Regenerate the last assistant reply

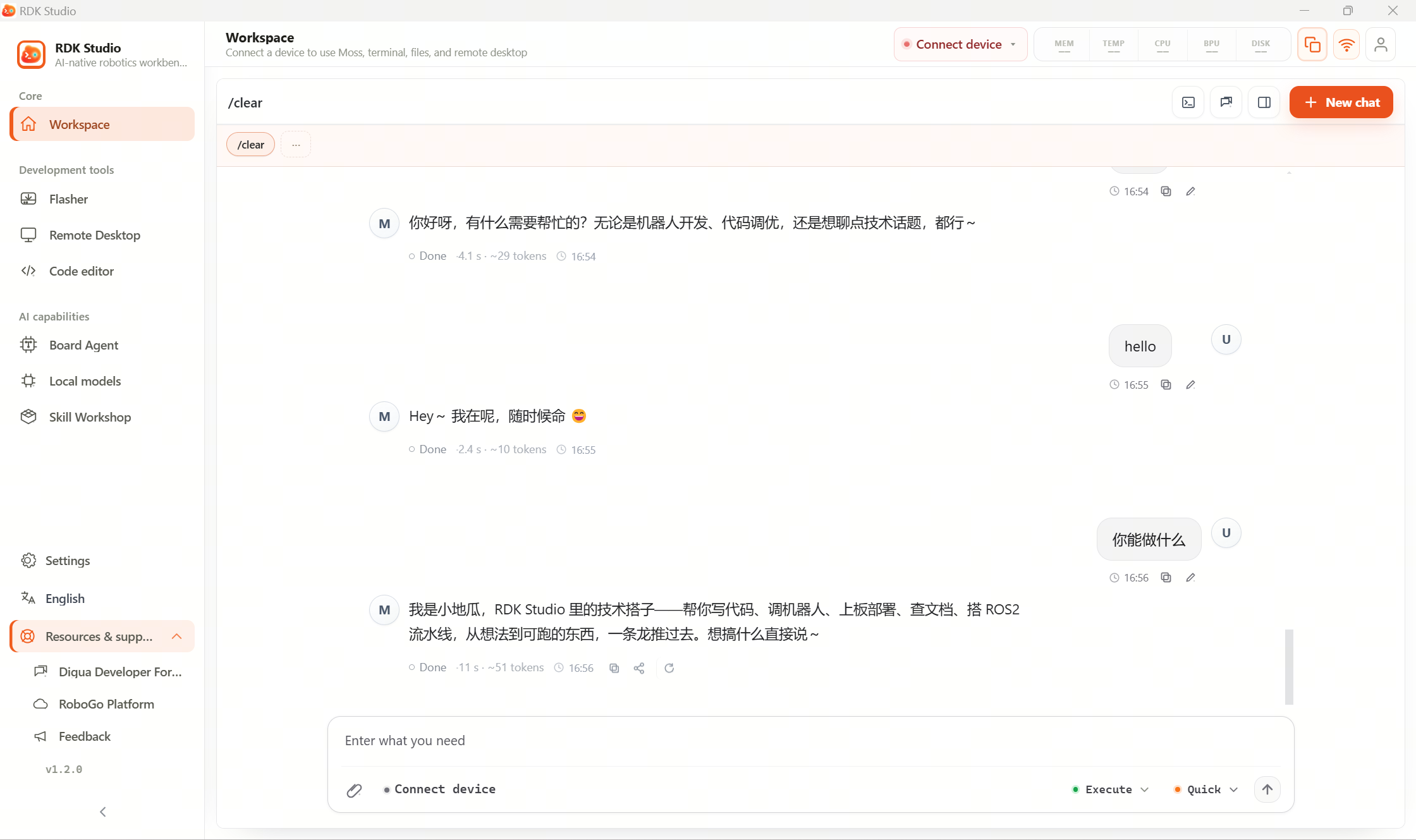tap(669, 668)
